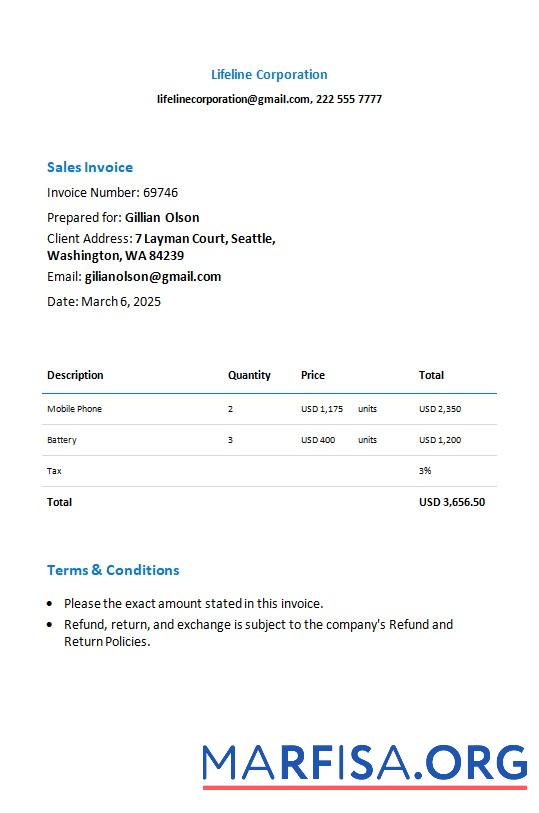The height and width of the screenshot is (813, 539).
Task: Click the Invoice Number 69746 line
Action: pyautogui.click(x=112, y=193)
